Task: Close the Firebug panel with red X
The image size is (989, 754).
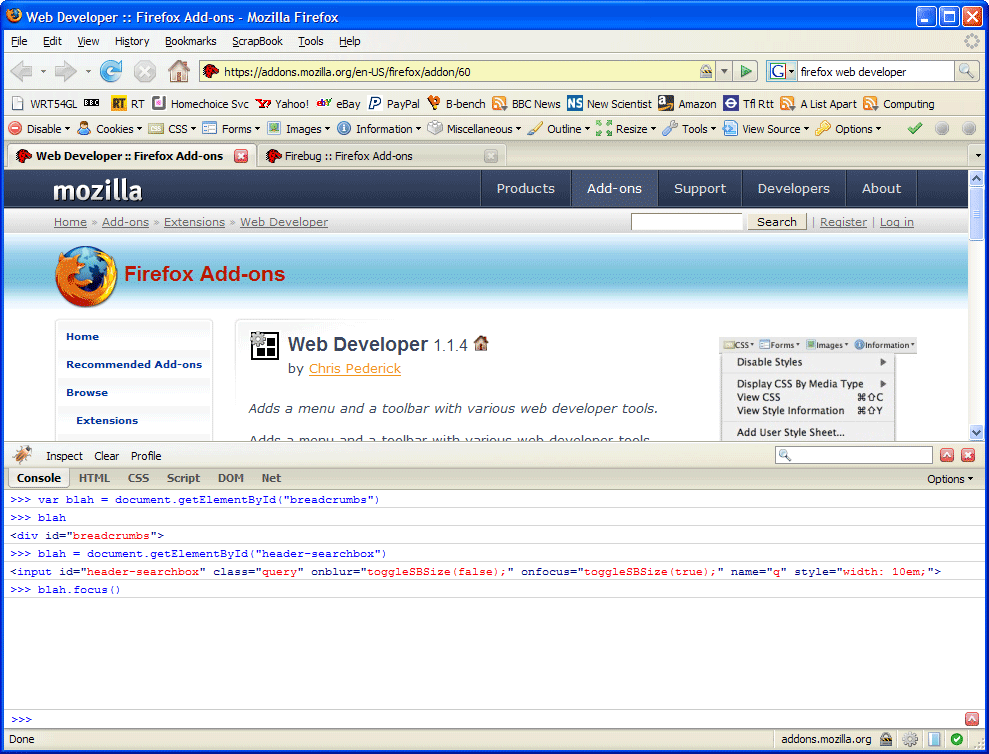Action: click(968, 455)
